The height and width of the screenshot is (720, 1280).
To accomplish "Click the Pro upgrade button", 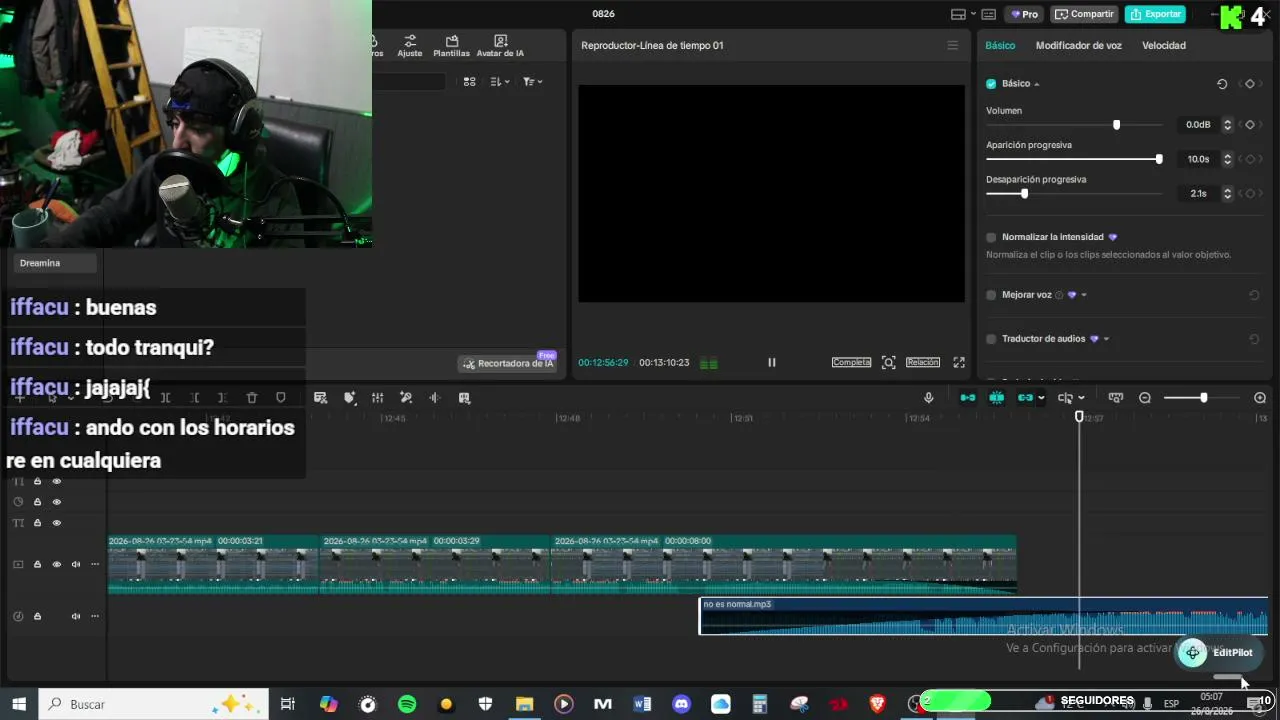I will (x=1025, y=14).
